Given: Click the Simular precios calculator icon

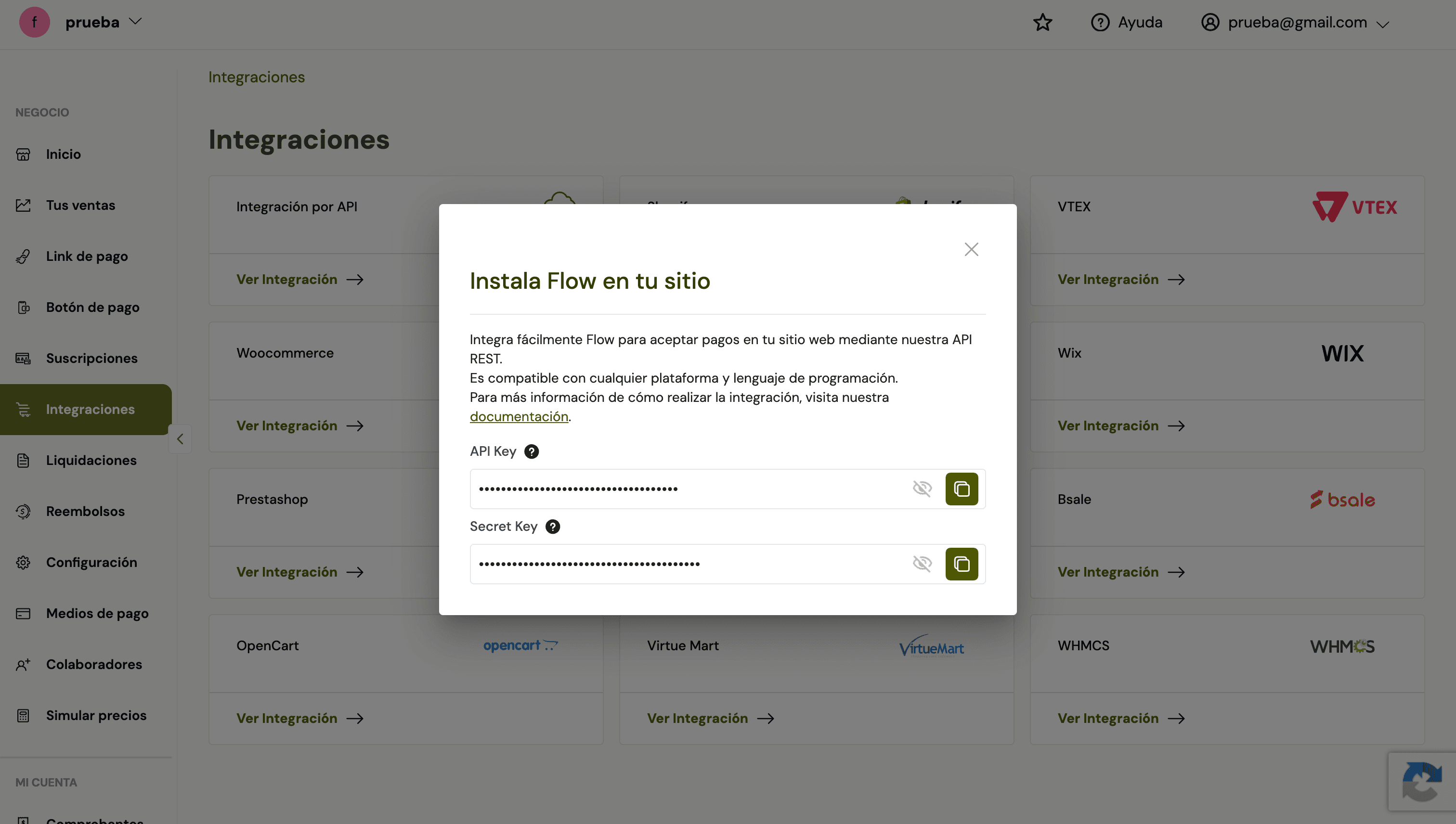Looking at the screenshot, I should coord(23,715).
